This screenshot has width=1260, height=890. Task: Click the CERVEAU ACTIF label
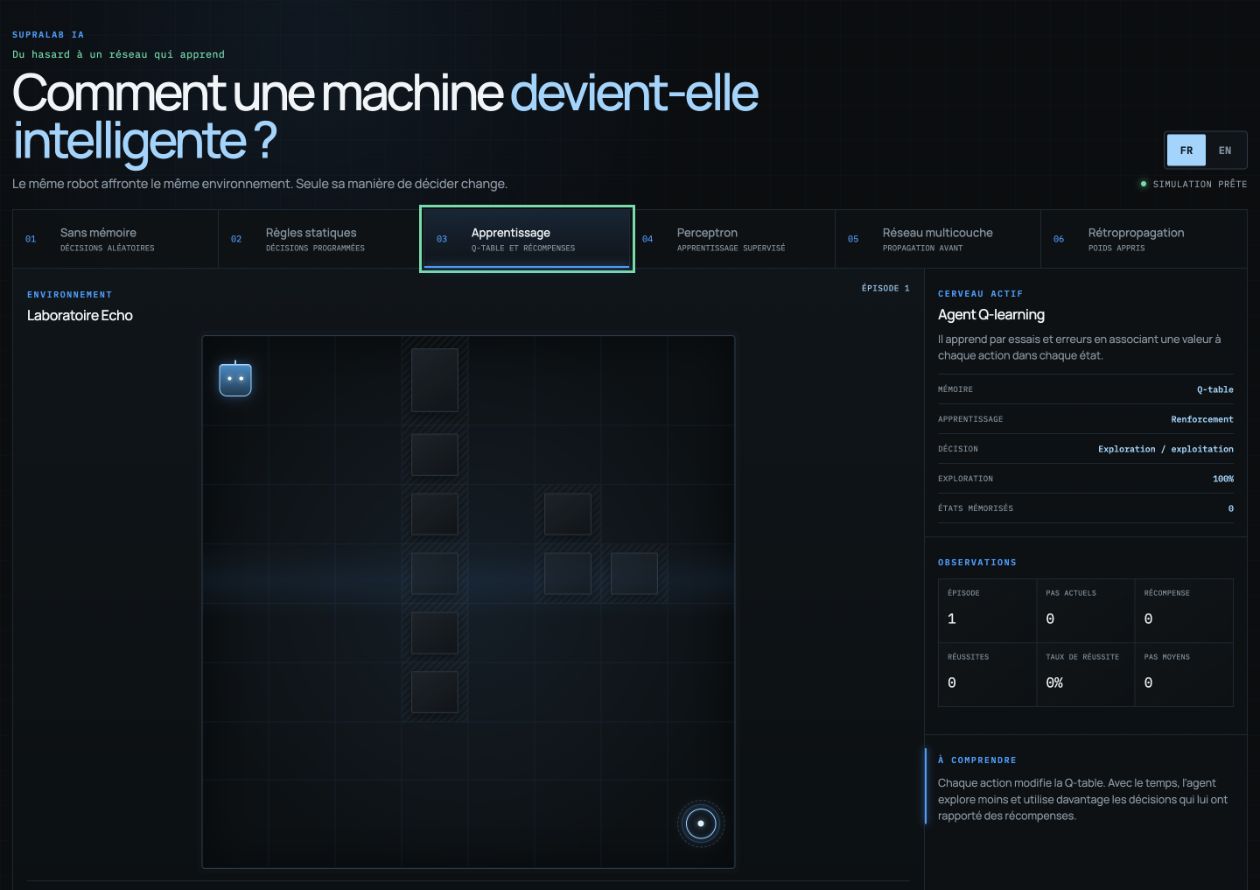(980, 294)
